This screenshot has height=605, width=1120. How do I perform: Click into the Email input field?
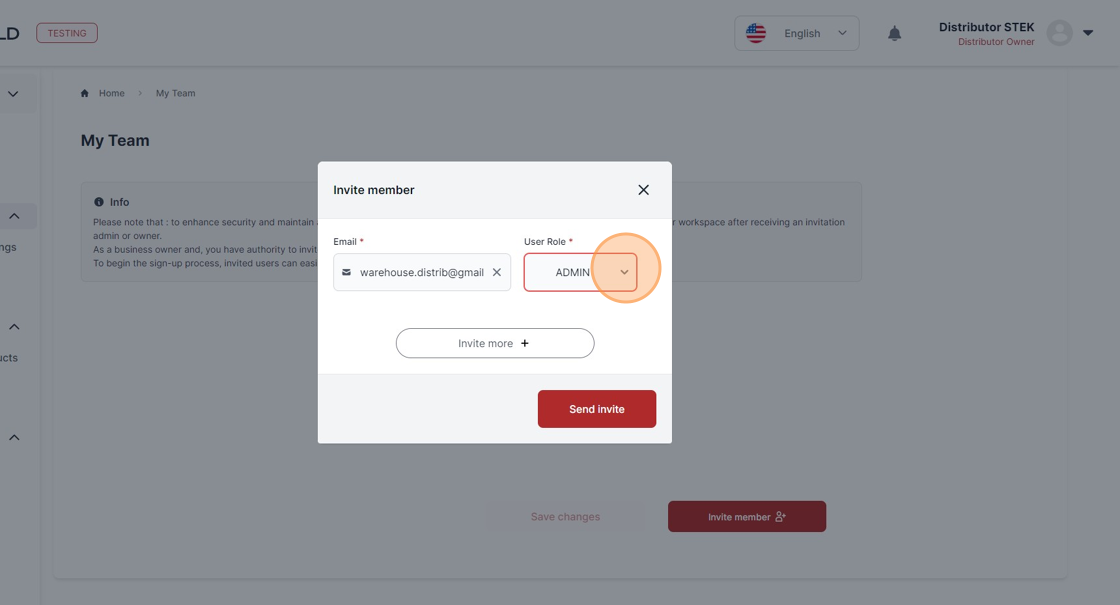click(421, 272)
